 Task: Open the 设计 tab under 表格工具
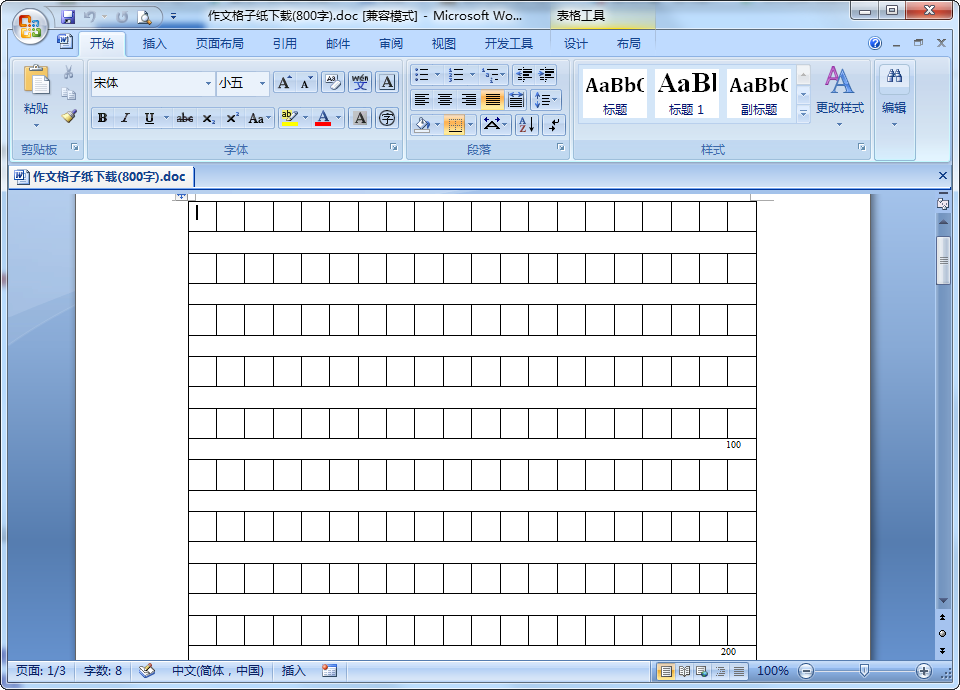coord(575,43)
